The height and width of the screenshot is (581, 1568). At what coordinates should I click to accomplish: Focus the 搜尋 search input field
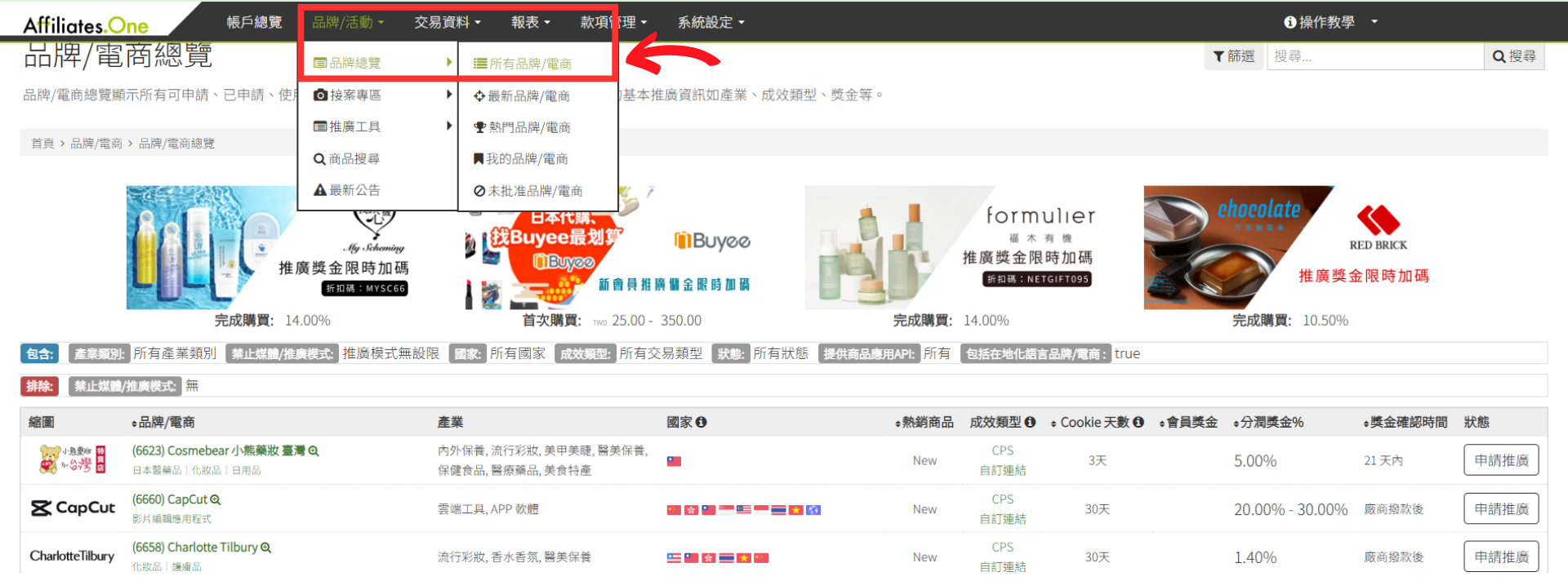click(x=1375, y=56)
